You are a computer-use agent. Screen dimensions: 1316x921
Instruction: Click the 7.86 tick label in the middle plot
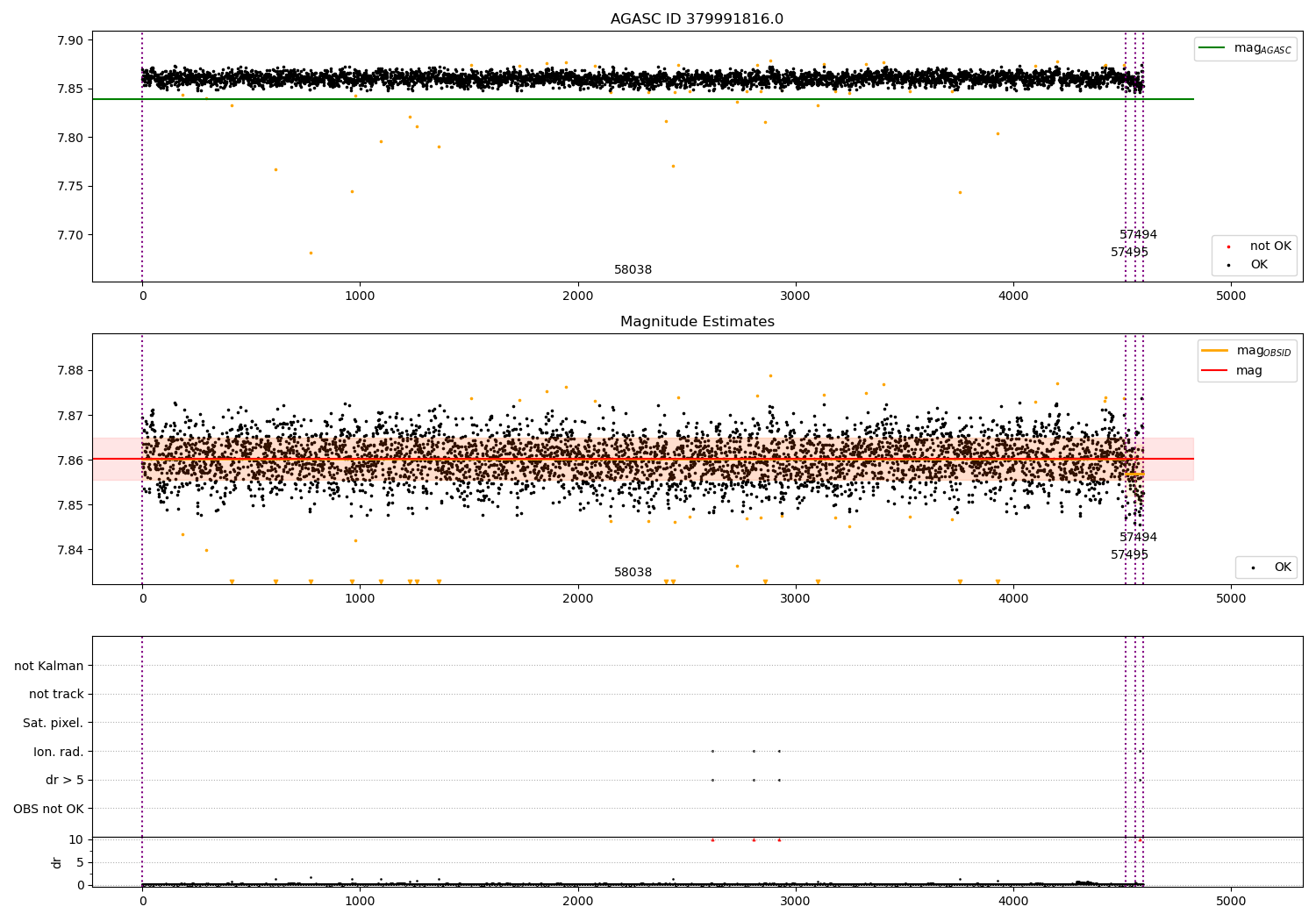[x=70, y=460]
